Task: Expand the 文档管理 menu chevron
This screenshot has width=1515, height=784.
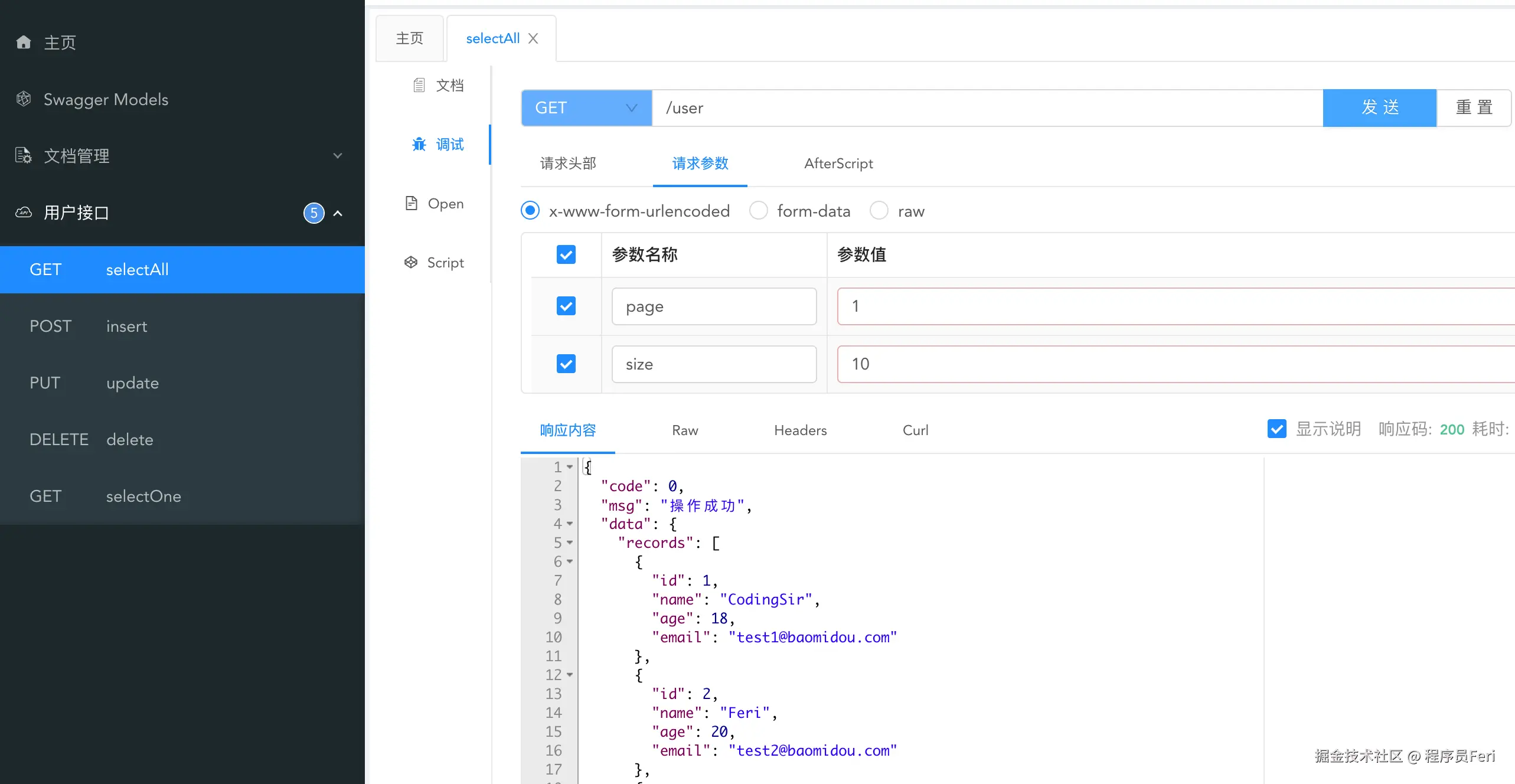Action: pyautogui.click(x=338, y=155)
